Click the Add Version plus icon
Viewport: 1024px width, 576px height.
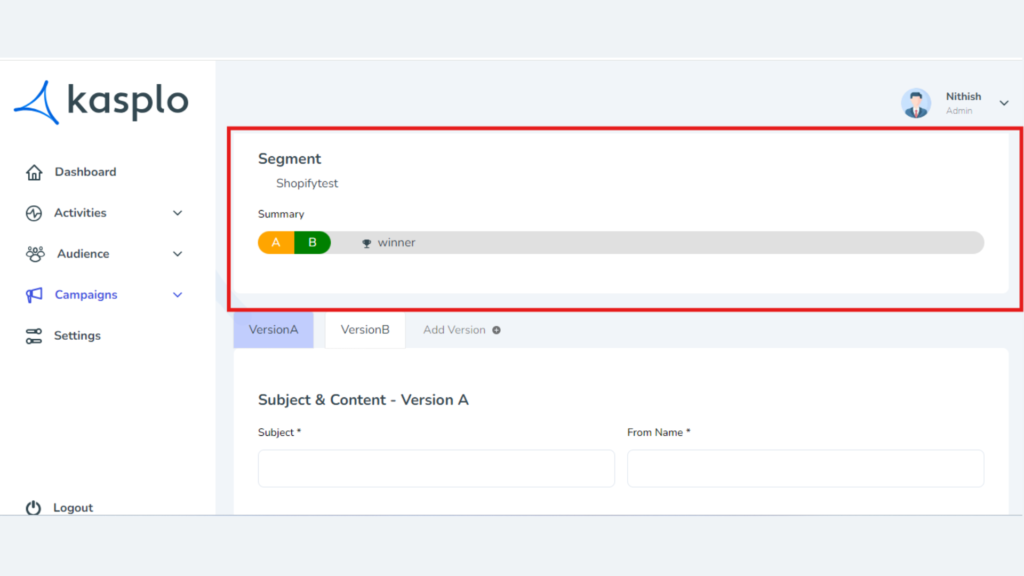click(x=496, y=330)
